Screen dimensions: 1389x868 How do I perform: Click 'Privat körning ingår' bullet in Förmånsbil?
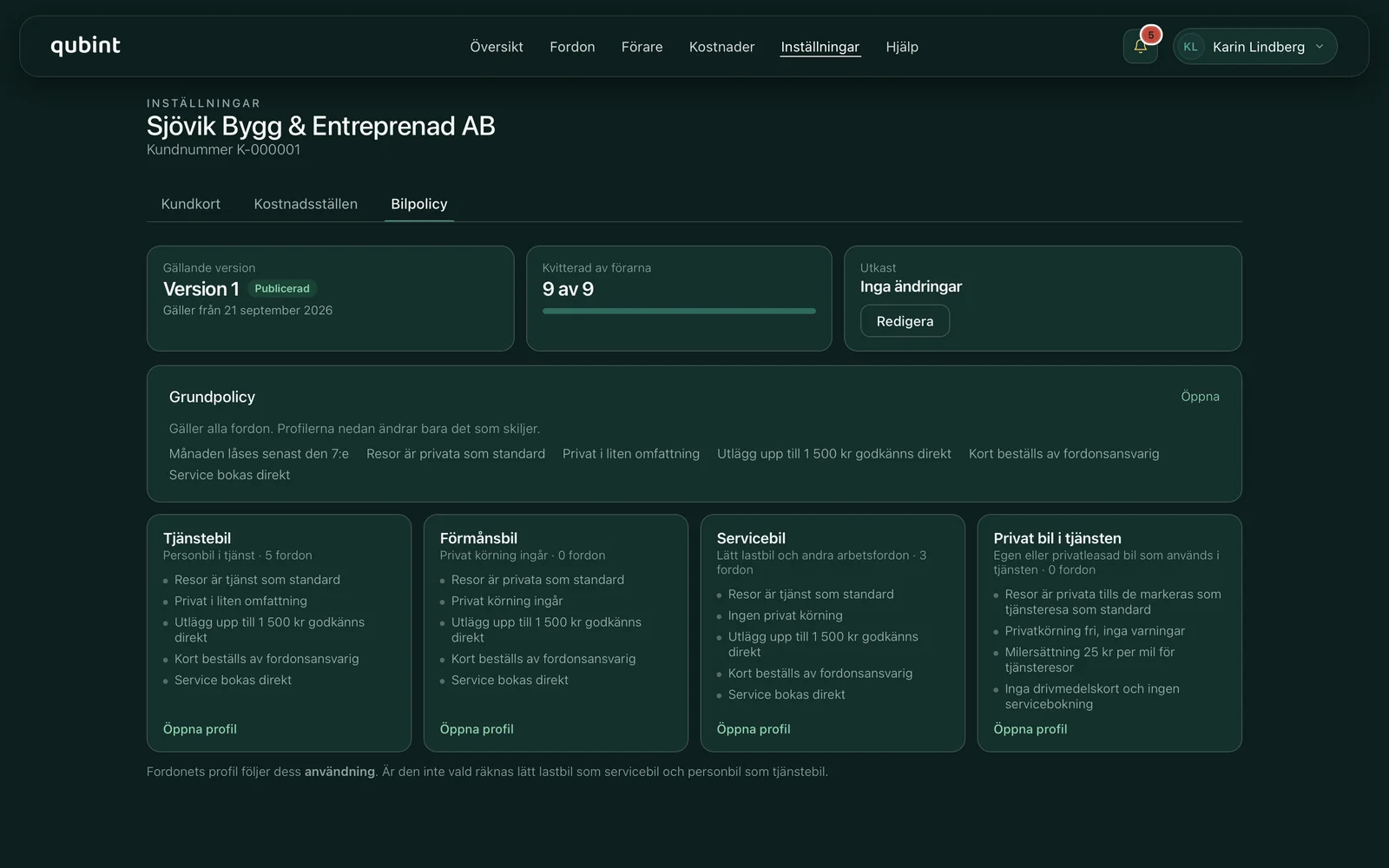click(x=507, y=601)
